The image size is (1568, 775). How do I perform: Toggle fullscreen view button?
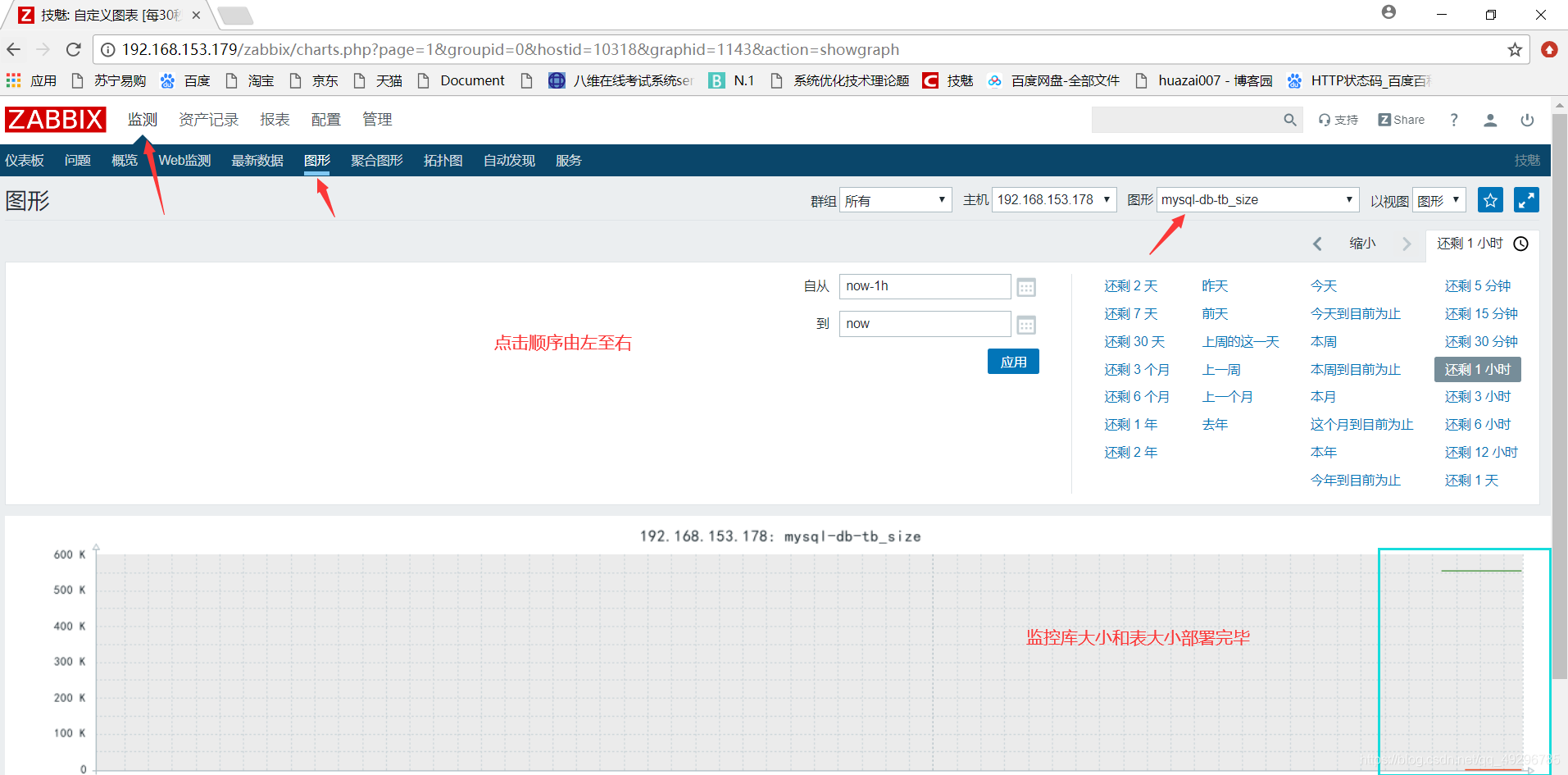click(x=1526, y=200)
